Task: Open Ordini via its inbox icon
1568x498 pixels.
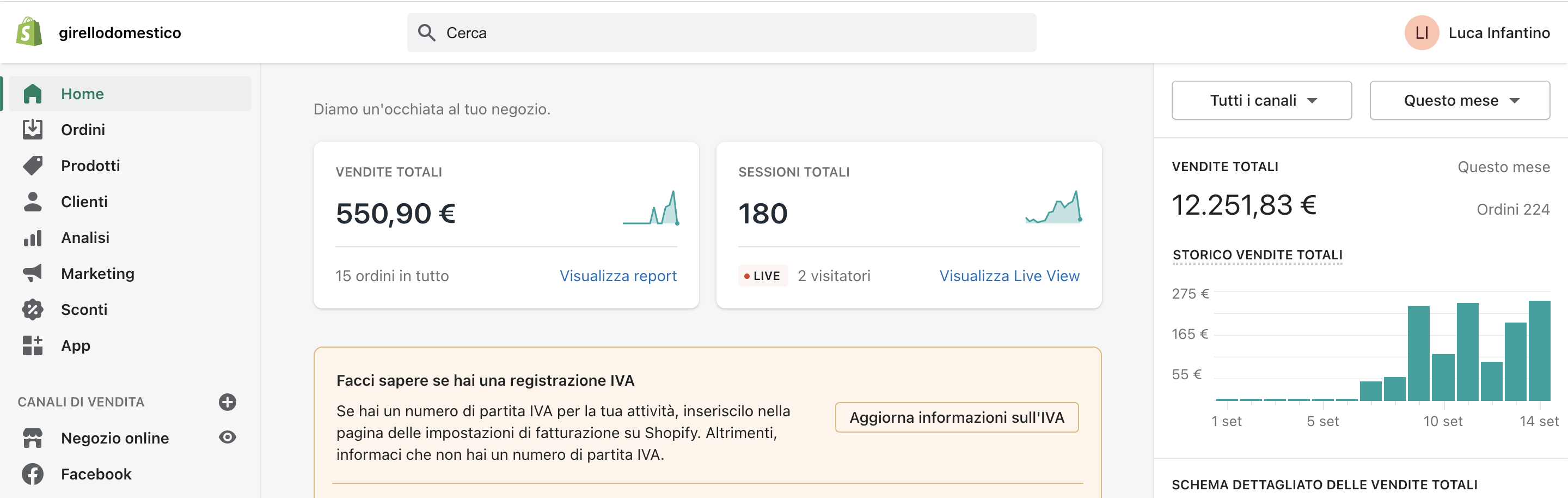Action: tap(32, 130)
